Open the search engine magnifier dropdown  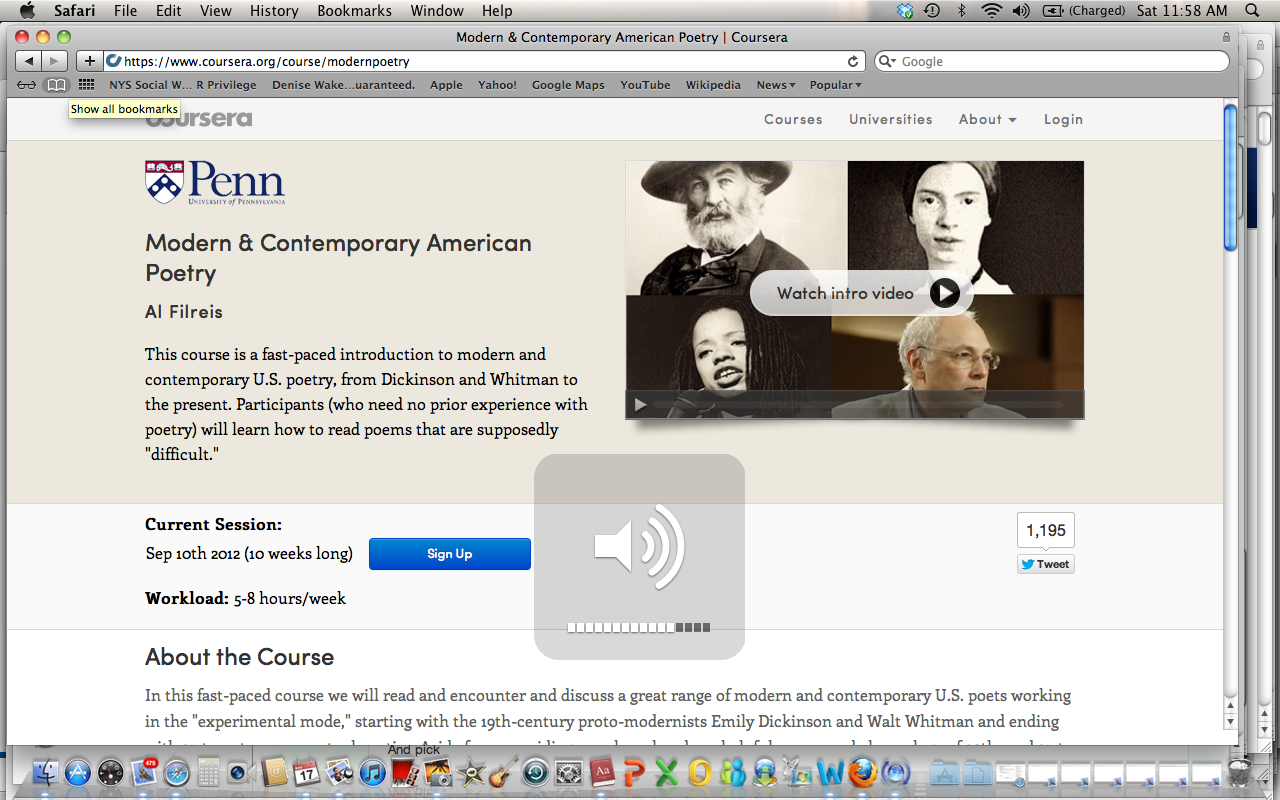pyautogui.click(x=888, y=61)
